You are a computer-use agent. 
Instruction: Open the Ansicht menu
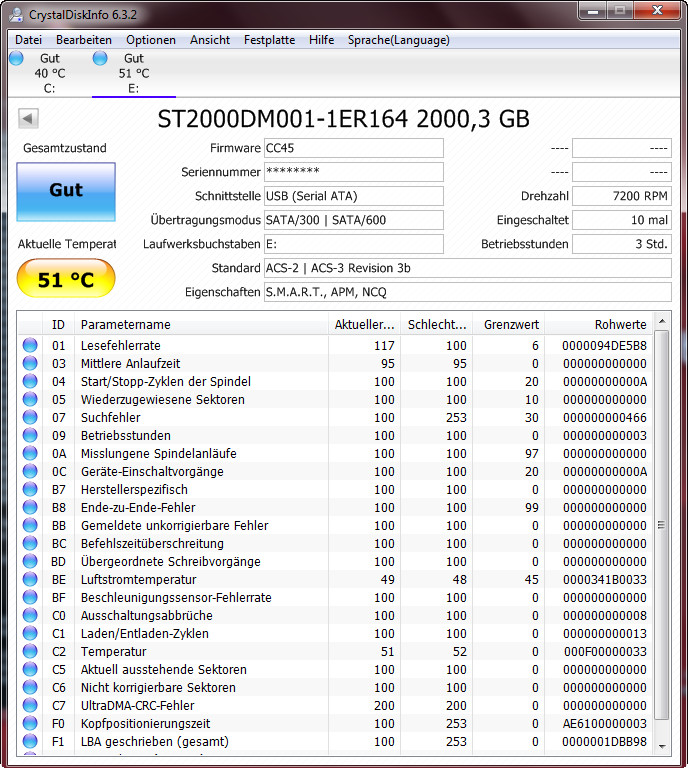tap(210, 40)
